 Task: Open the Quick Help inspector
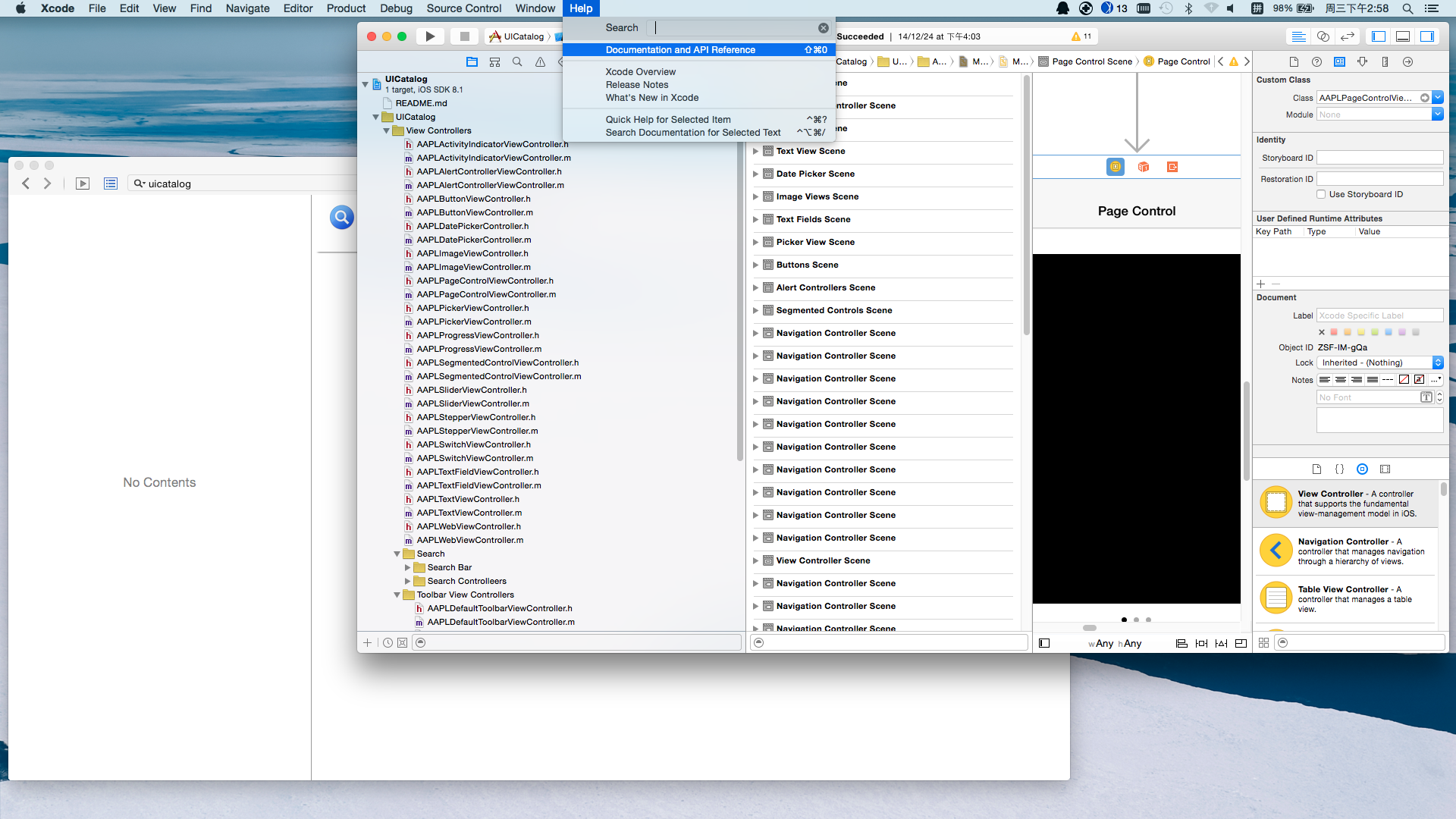(1316, 62)
